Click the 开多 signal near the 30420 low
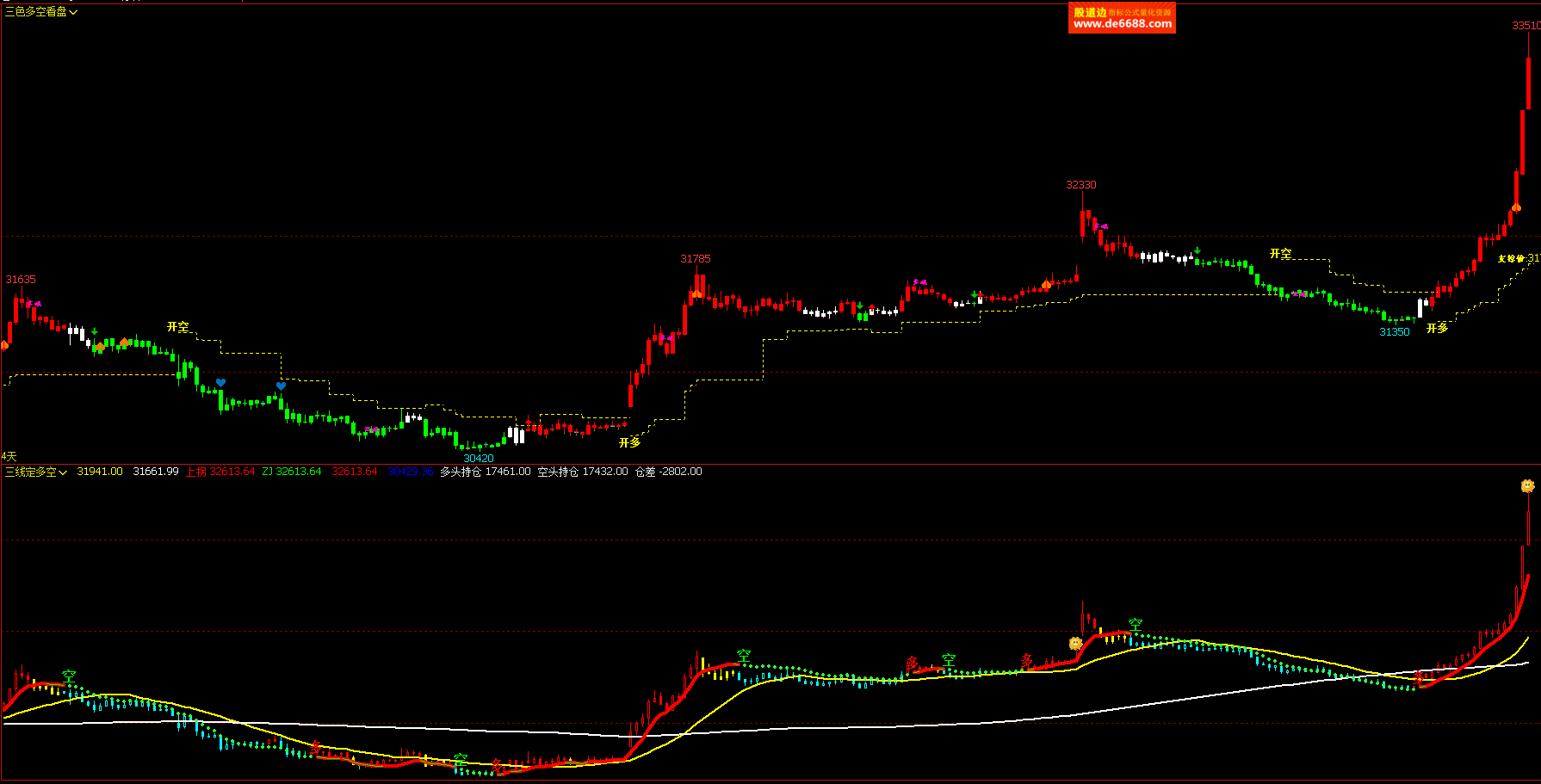 tap(629, 442)
